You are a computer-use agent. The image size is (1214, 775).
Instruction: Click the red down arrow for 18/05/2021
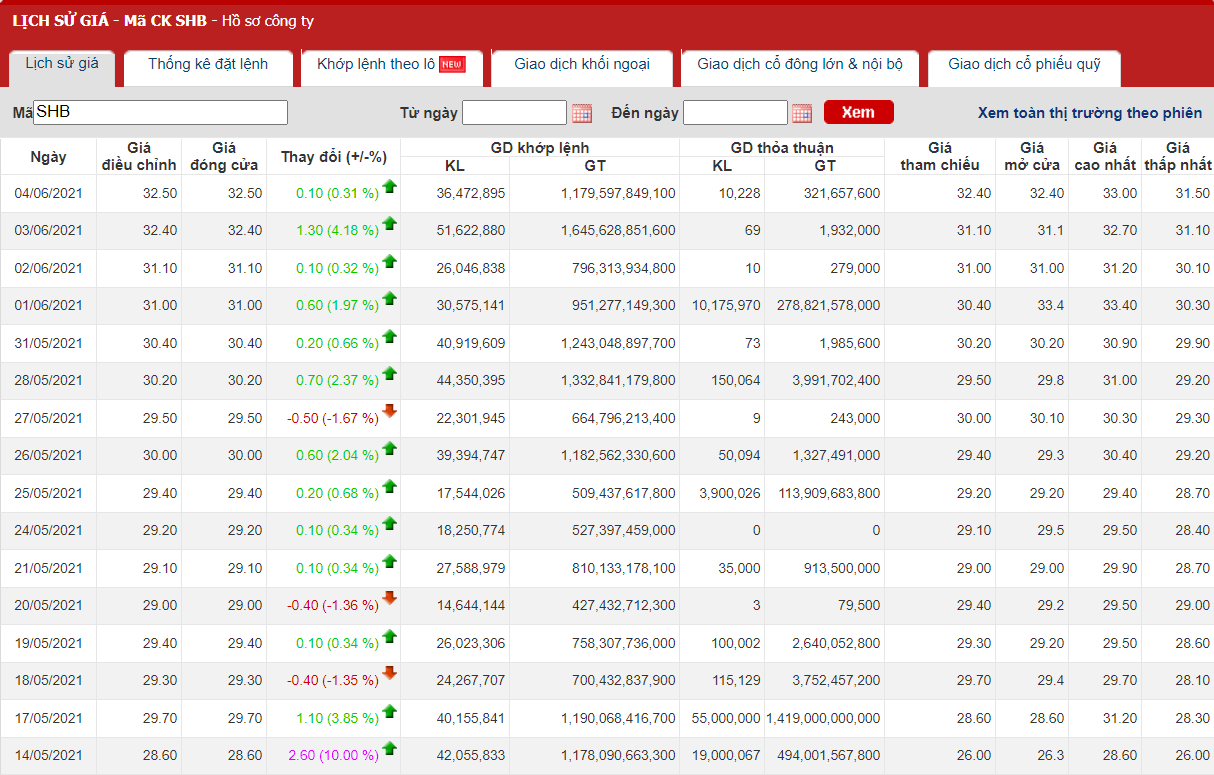click(390, 673)
